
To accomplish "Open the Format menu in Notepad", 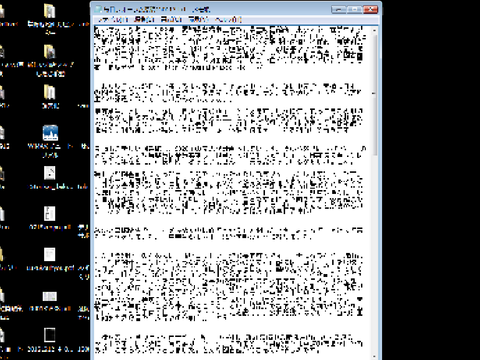I will point(171,20).
